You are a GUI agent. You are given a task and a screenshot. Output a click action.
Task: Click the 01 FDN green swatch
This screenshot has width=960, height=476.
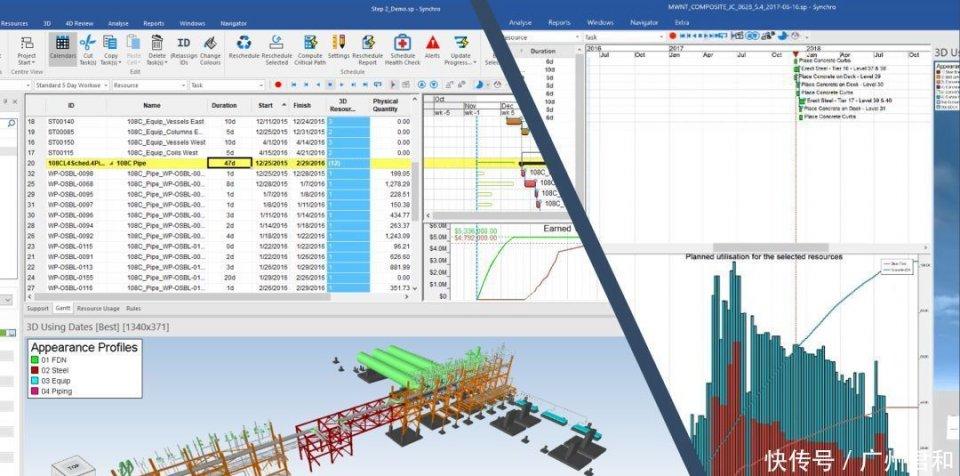point(35,360)
